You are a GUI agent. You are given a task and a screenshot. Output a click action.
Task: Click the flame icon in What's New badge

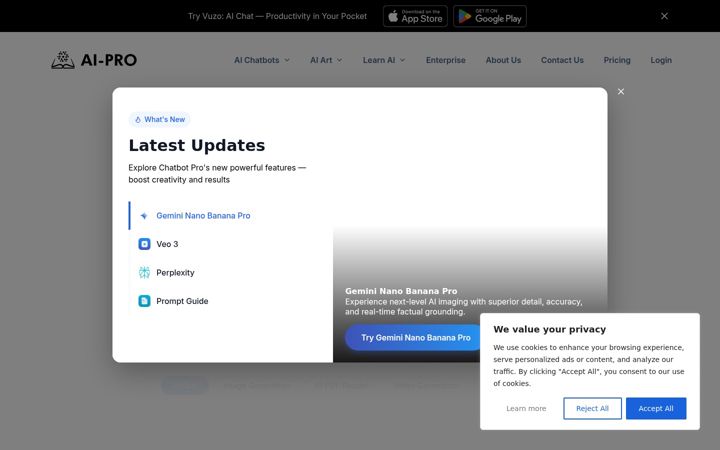[x=138, y=119]
